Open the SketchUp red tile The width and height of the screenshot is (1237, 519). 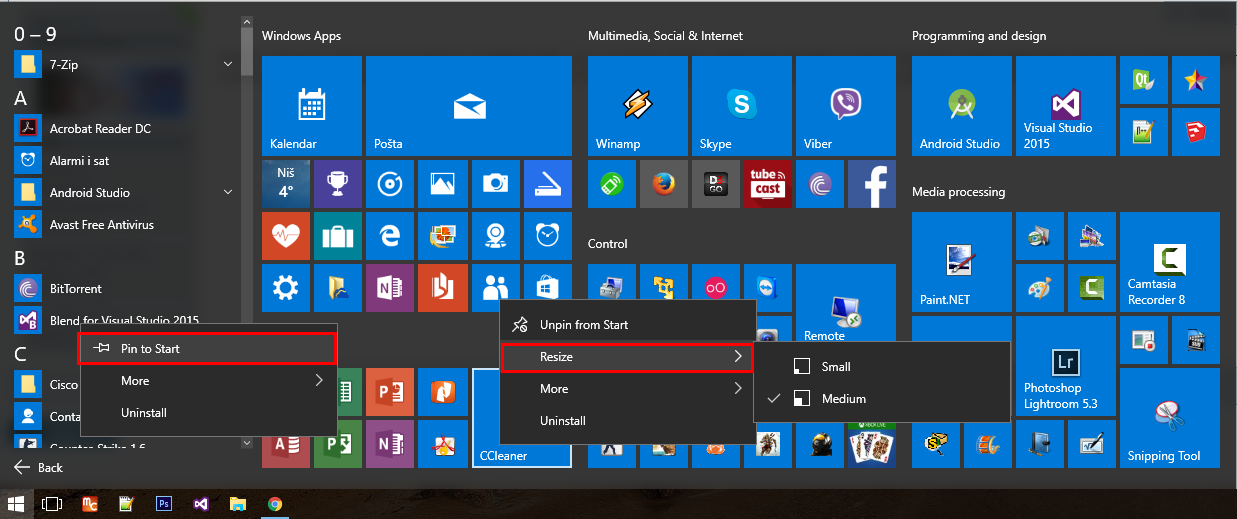pyautogui.click(x=1196, y=132)
